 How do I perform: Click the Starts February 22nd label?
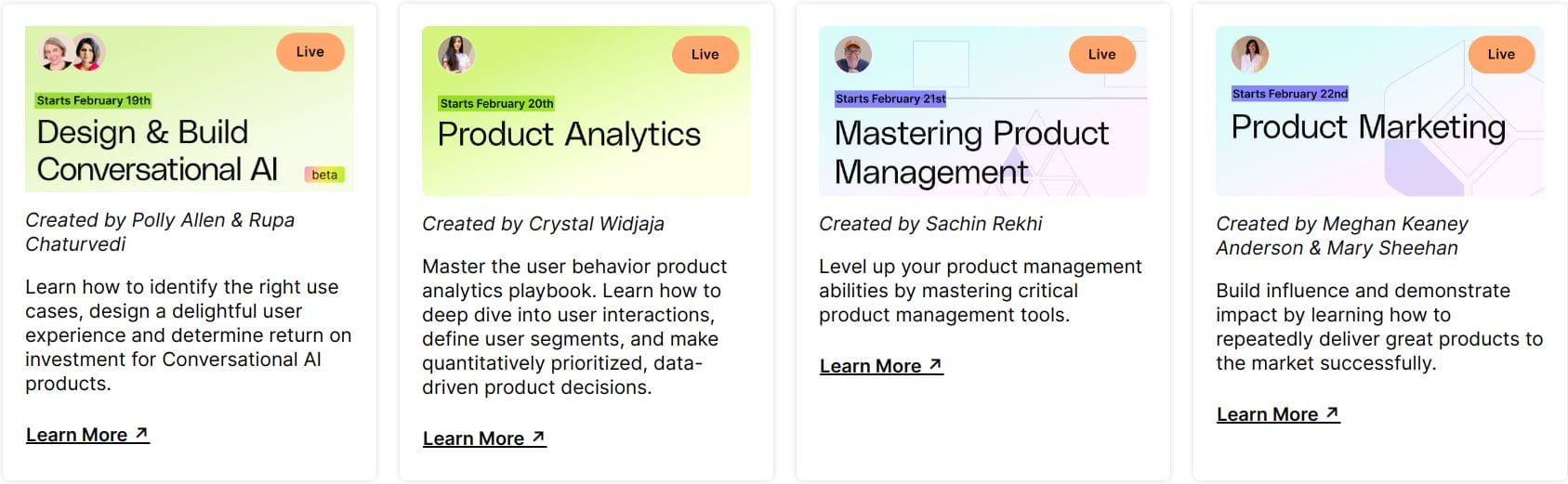pyautogui.click(x=1290, y=94)
